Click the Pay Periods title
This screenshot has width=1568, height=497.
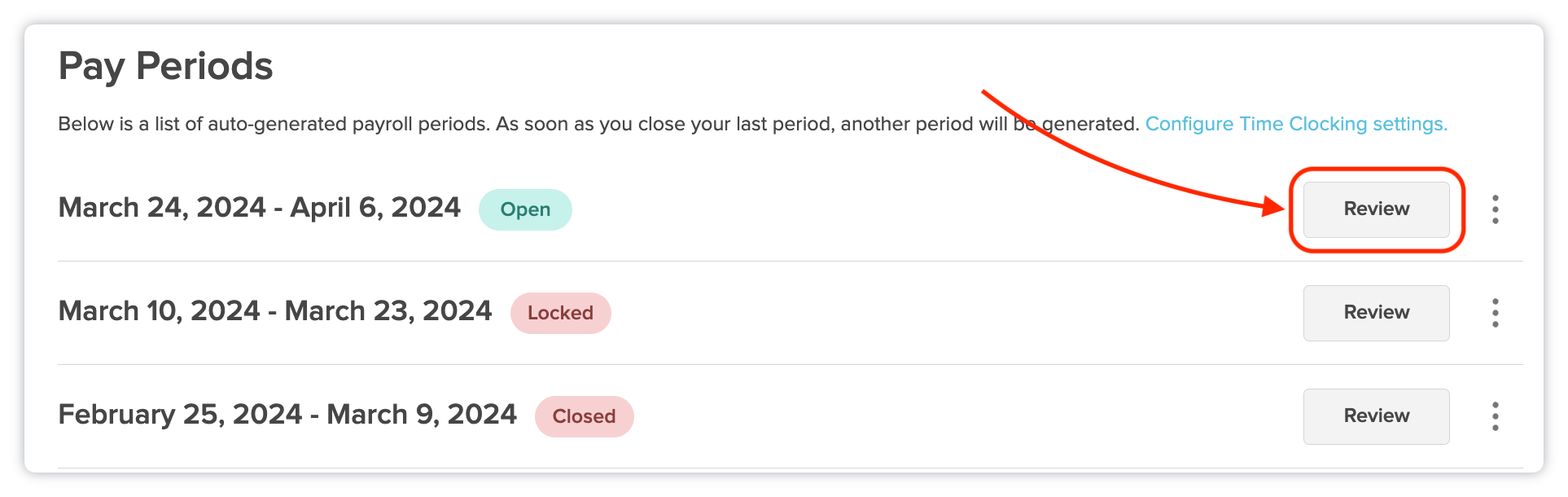[x=165, y=66]
